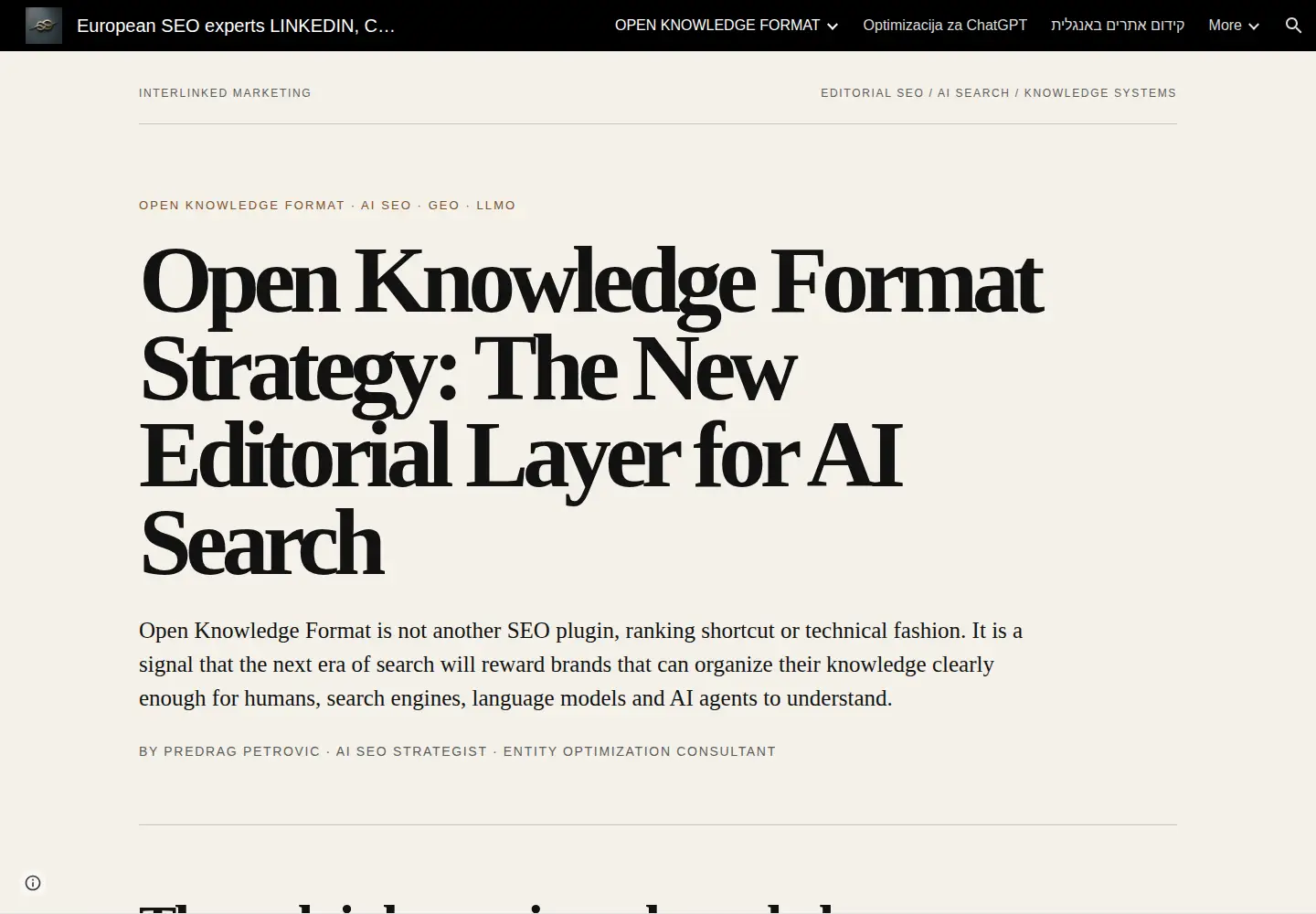The width and height of the screenshot is (1316, 914).
Task: Go to Optimizacija za ChatGPT page
Action: point(945,26)
